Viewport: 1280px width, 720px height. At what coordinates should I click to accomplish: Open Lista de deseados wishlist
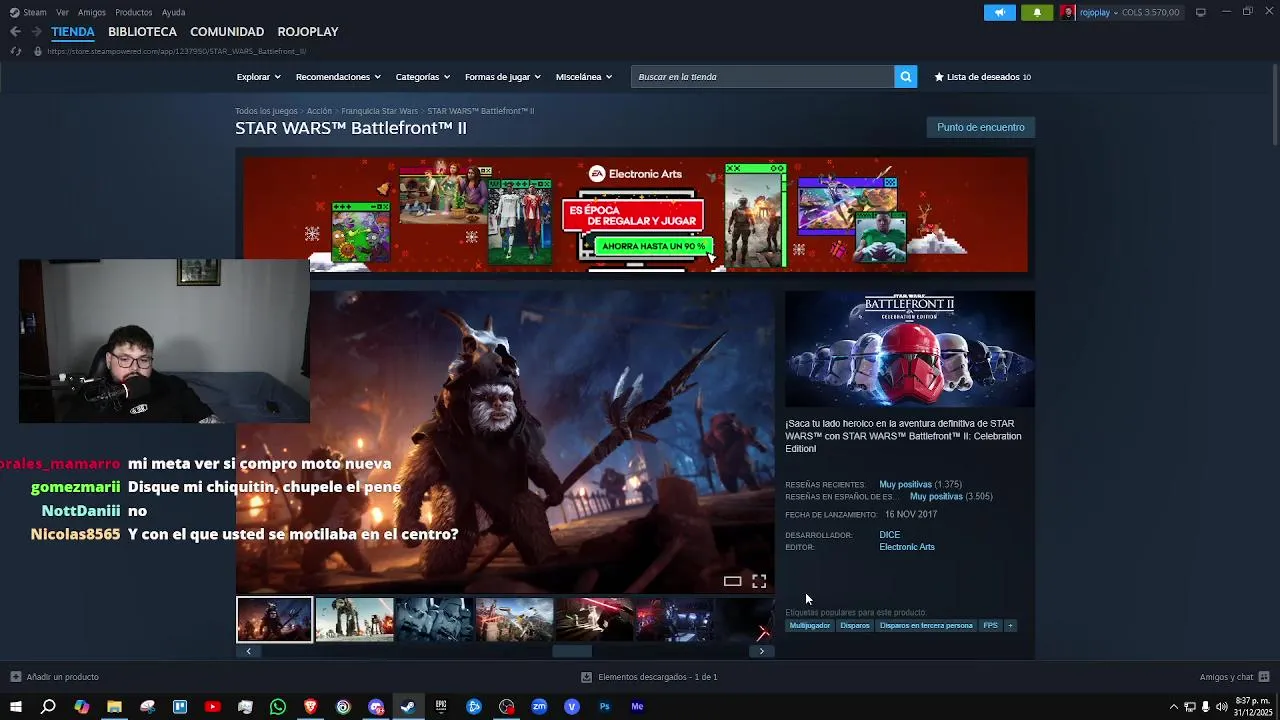tap(983, 77)
